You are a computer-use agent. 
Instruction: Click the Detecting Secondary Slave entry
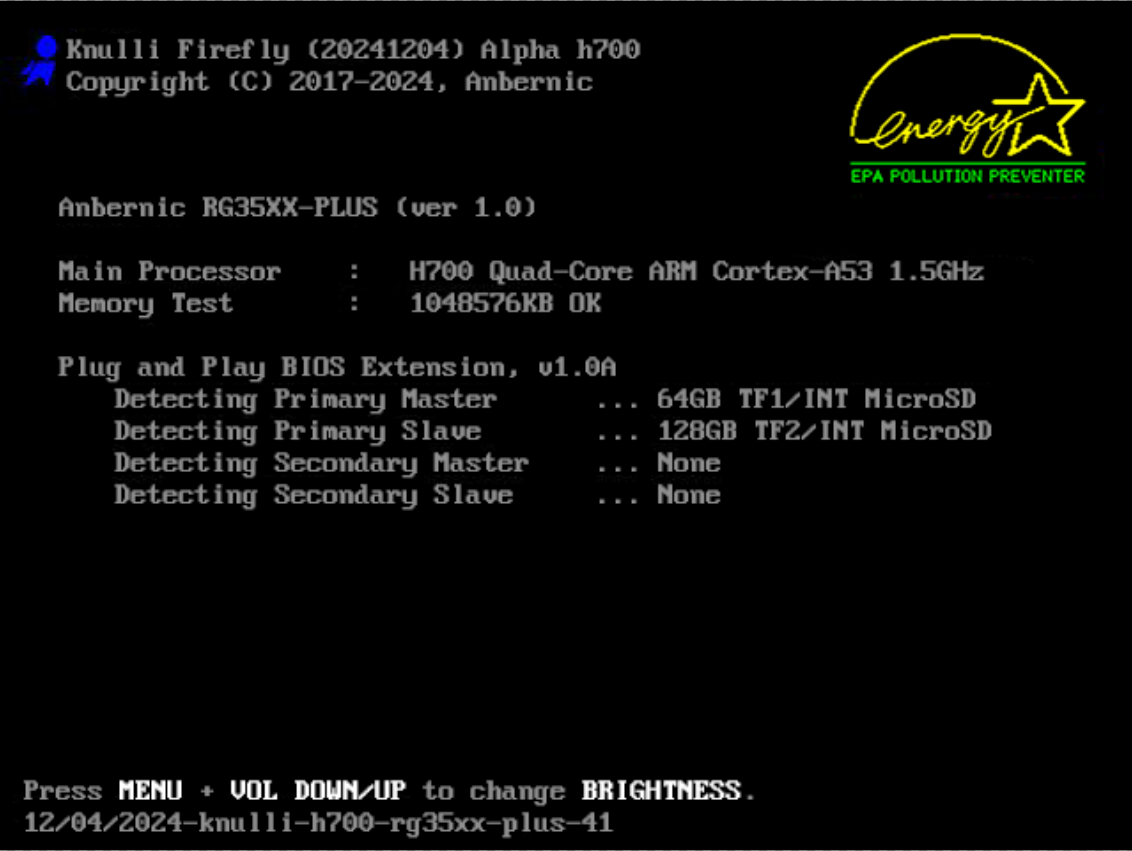coord(313,495)
